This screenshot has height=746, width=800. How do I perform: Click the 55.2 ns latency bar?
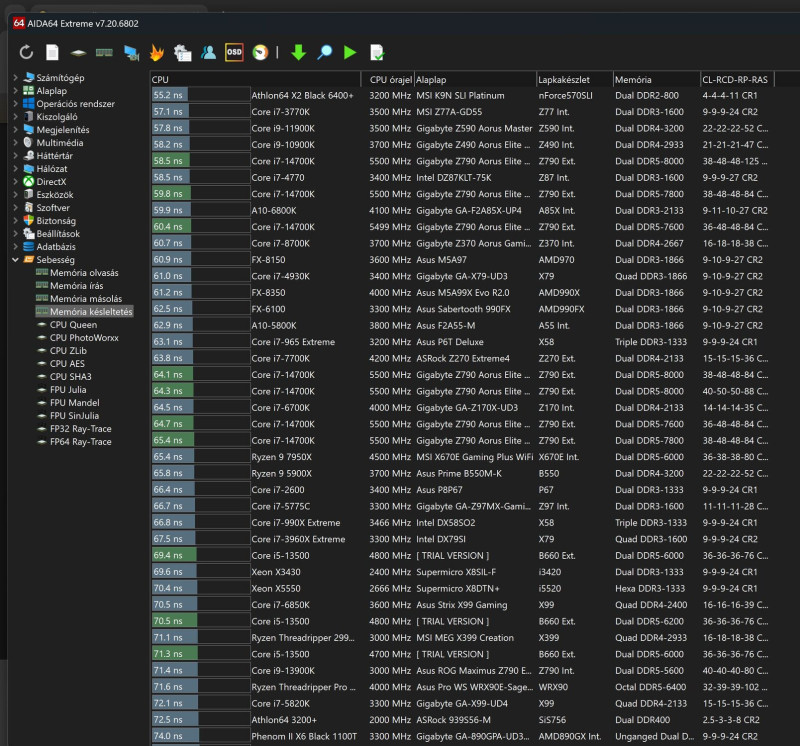pyautogui.click(x=201, y=95)
